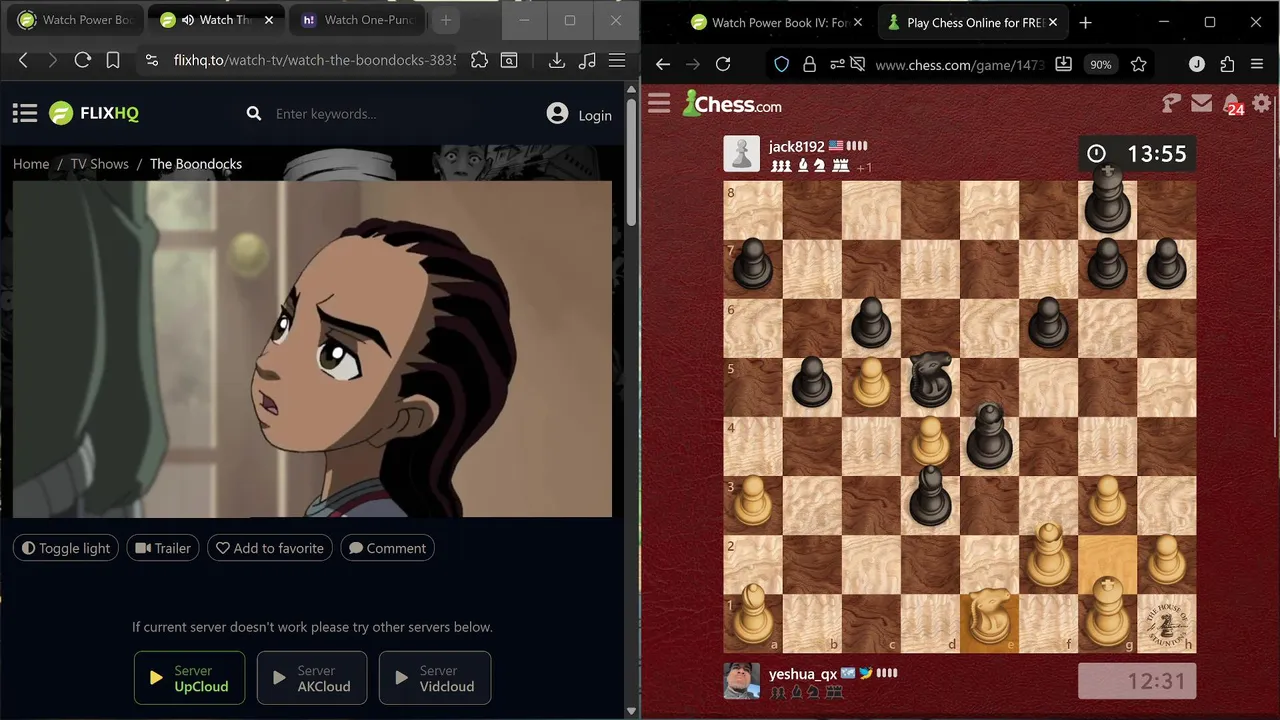This screenshot has height=720, width=1280.
Task: Select Server UpCloud
Action: 190,678
